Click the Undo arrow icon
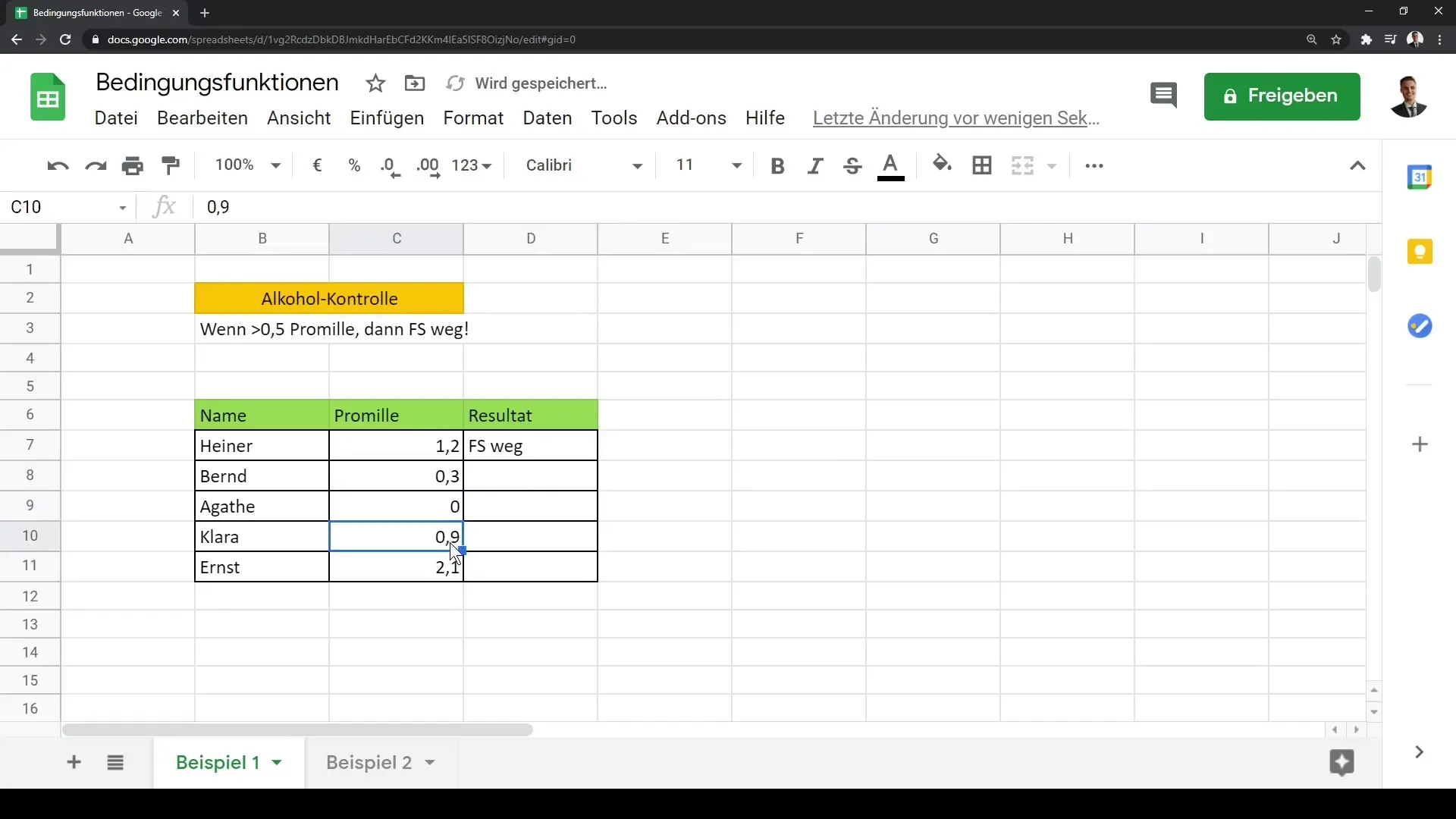Image resolution: width=1456 pixels, height=819 pixels. point(58,166)
